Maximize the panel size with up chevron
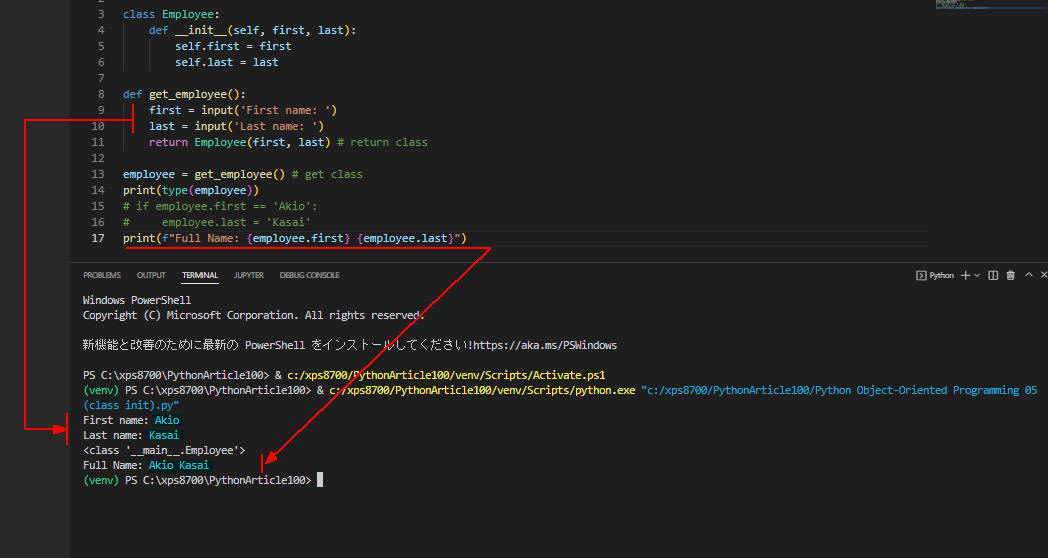Image resolution: width=1048 pixels, height=558 pixels. point(1029,275)
